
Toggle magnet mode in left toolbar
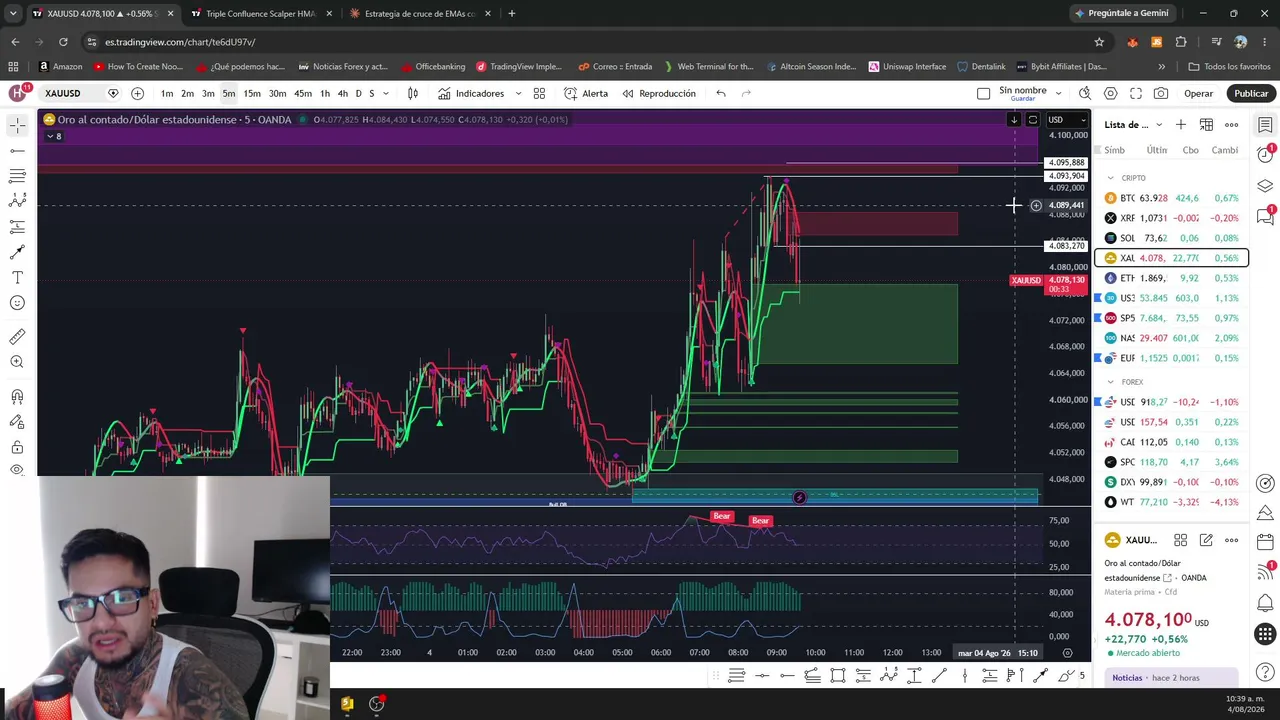coord(17,396)
